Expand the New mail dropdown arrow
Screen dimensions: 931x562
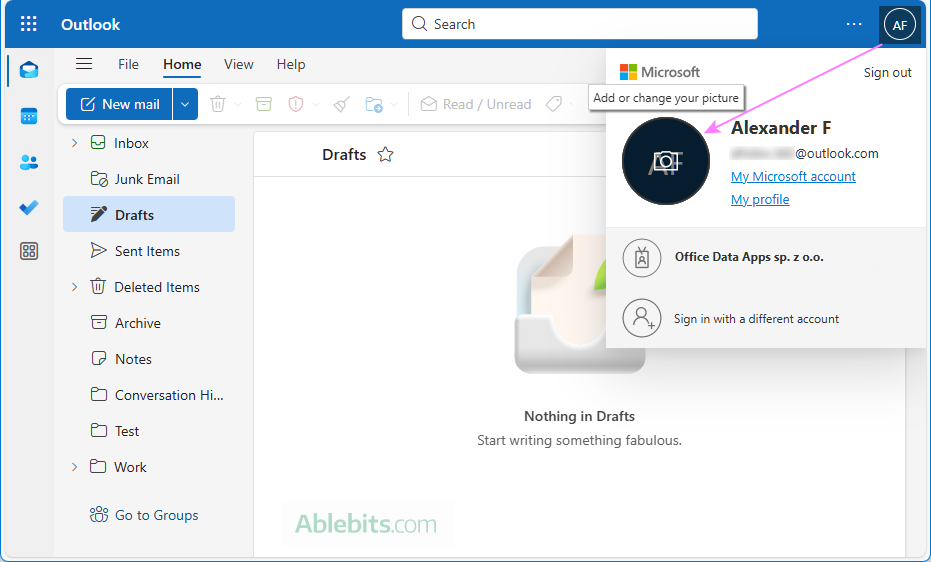click(x=185, y=104)
